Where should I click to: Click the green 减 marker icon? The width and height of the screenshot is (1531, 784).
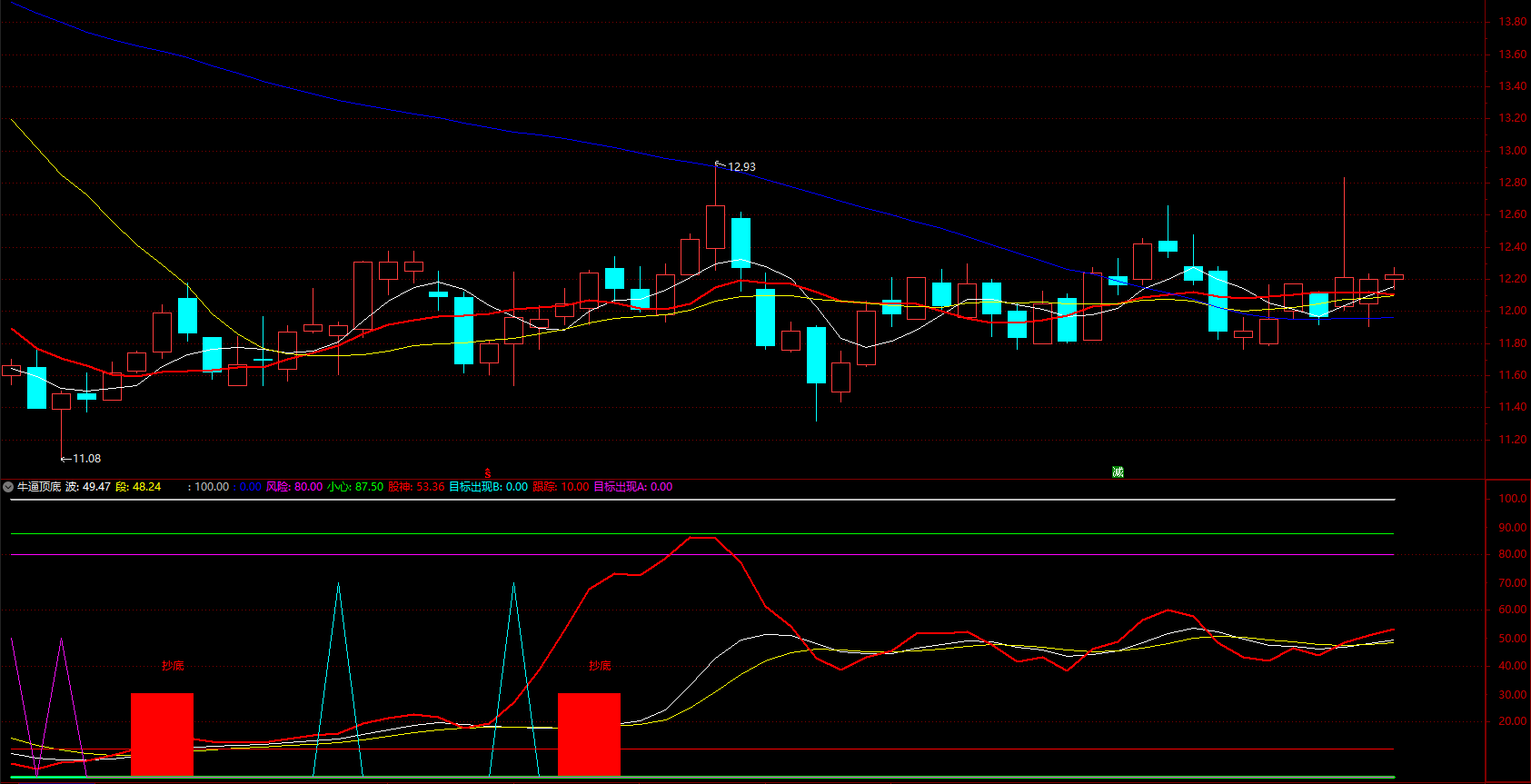1118,471
